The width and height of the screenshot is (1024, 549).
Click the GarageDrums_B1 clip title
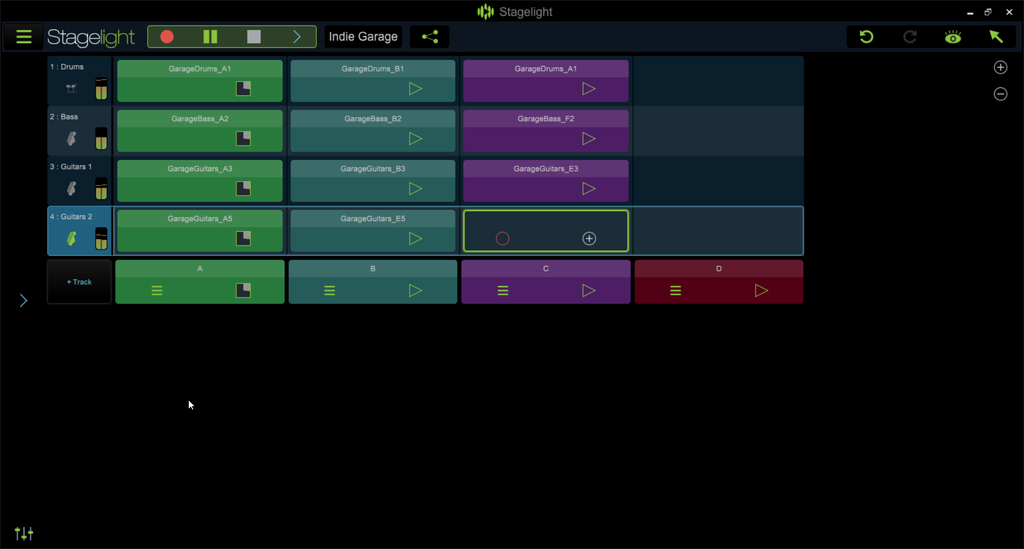pos(373,69)
